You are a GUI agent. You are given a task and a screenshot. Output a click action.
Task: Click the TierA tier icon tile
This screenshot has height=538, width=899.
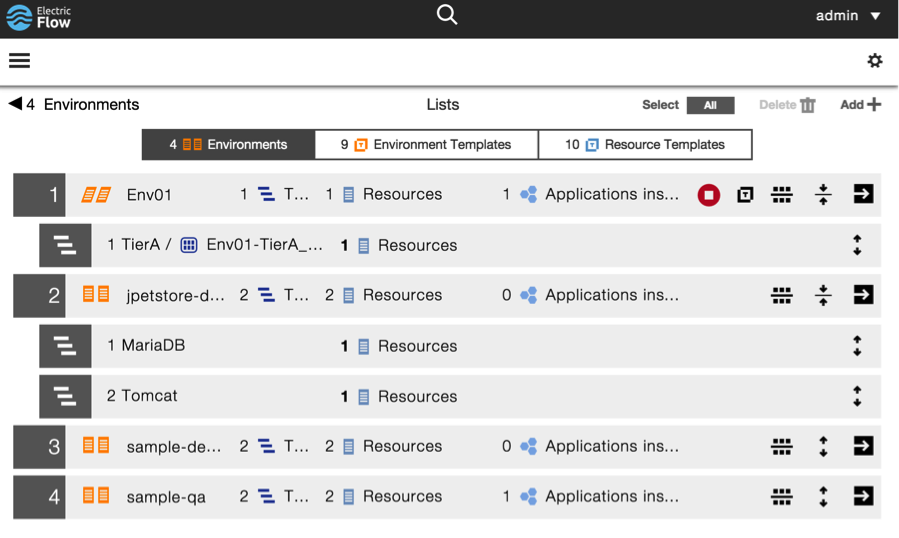coord(65,245)
